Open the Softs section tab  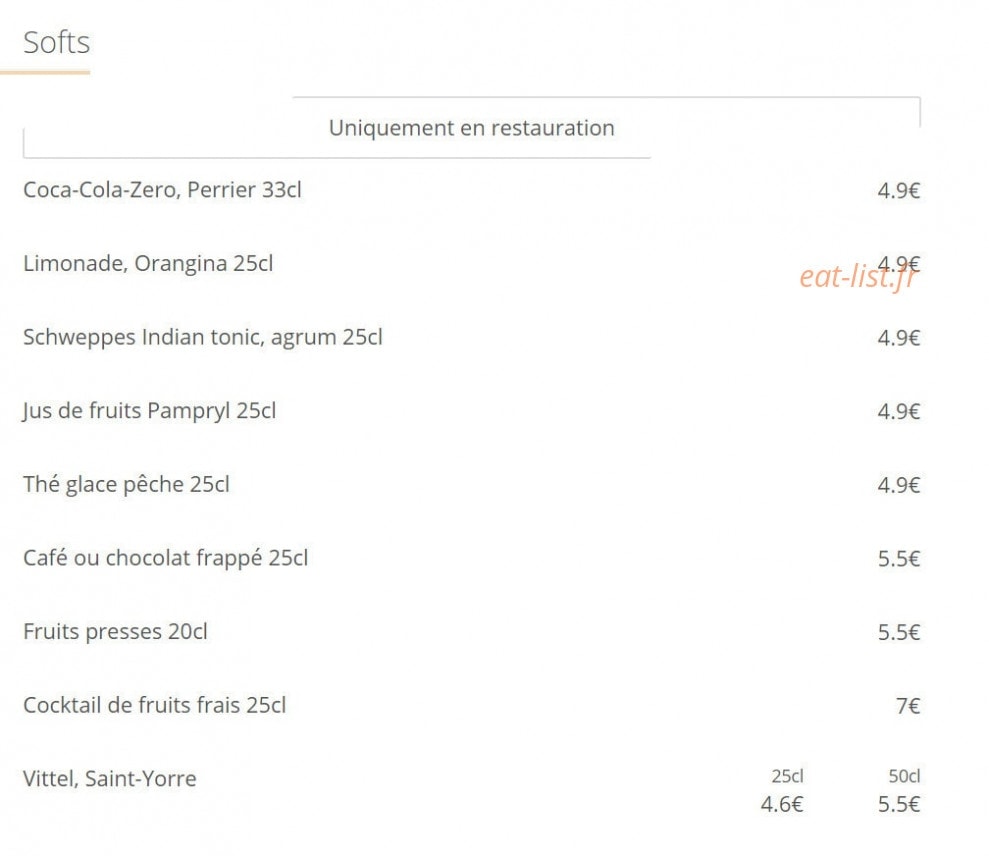click(56, 43)
